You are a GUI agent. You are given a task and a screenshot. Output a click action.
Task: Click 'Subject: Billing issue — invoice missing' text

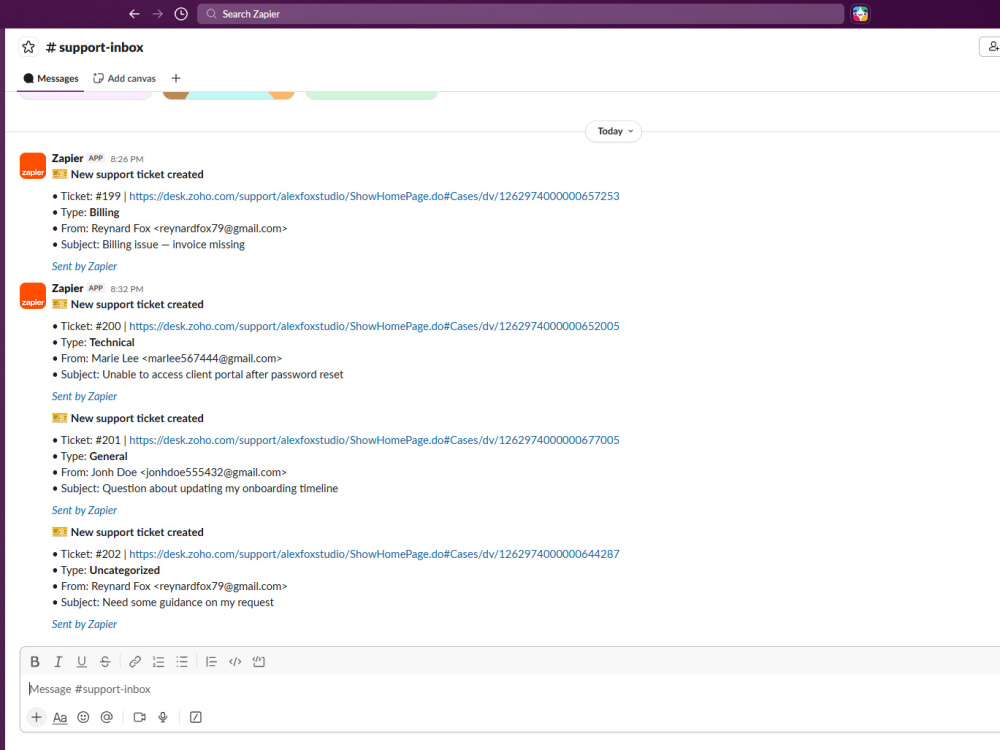pos(152,245)
